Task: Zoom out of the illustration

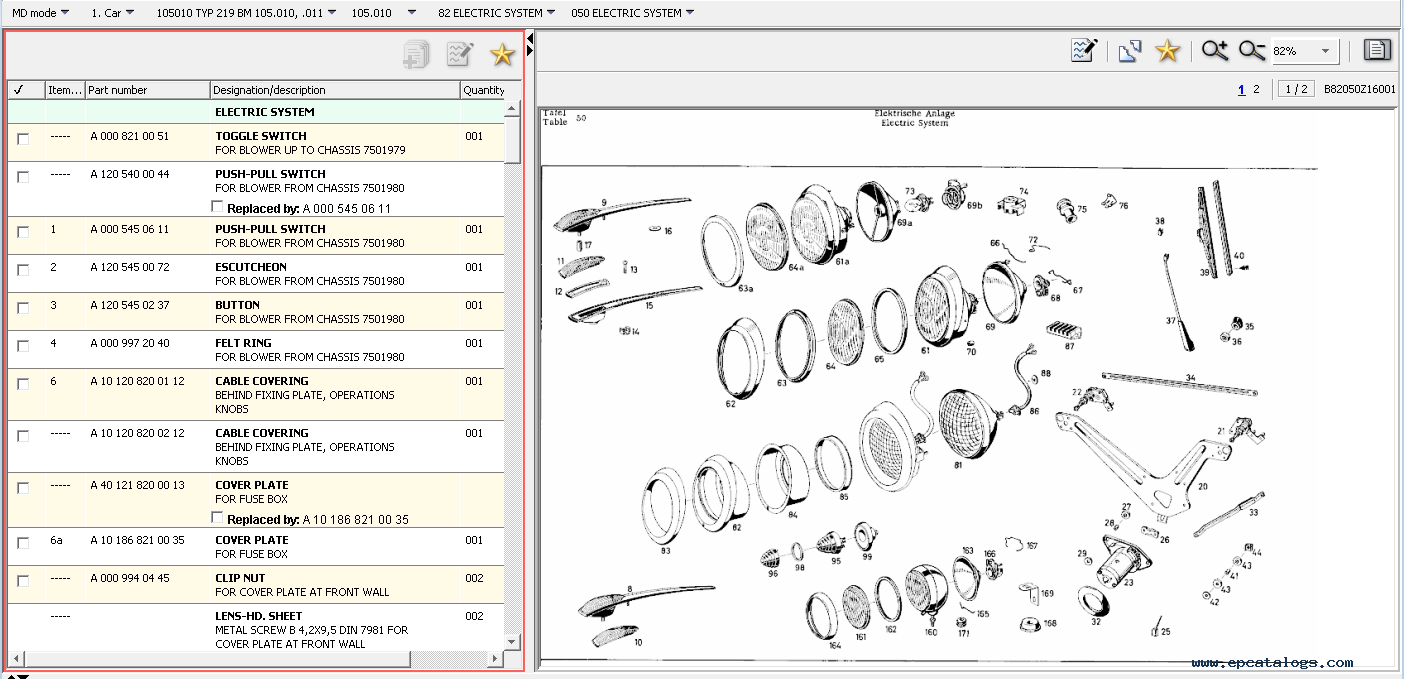Action: 1252,51
